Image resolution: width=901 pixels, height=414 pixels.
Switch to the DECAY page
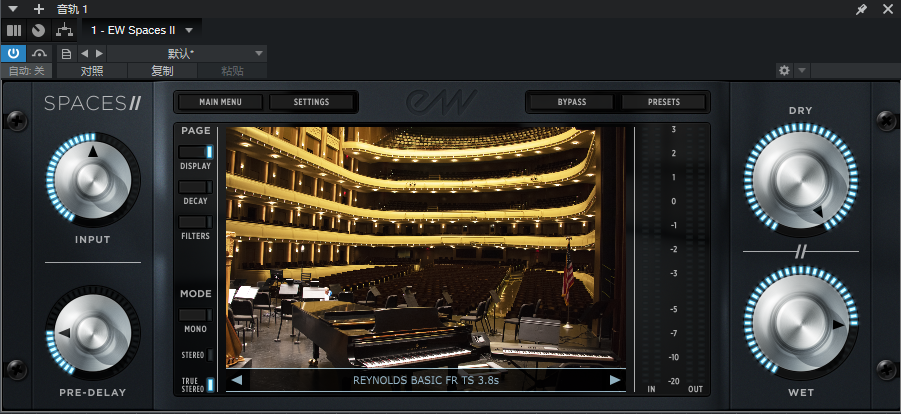tap(195, 187)
